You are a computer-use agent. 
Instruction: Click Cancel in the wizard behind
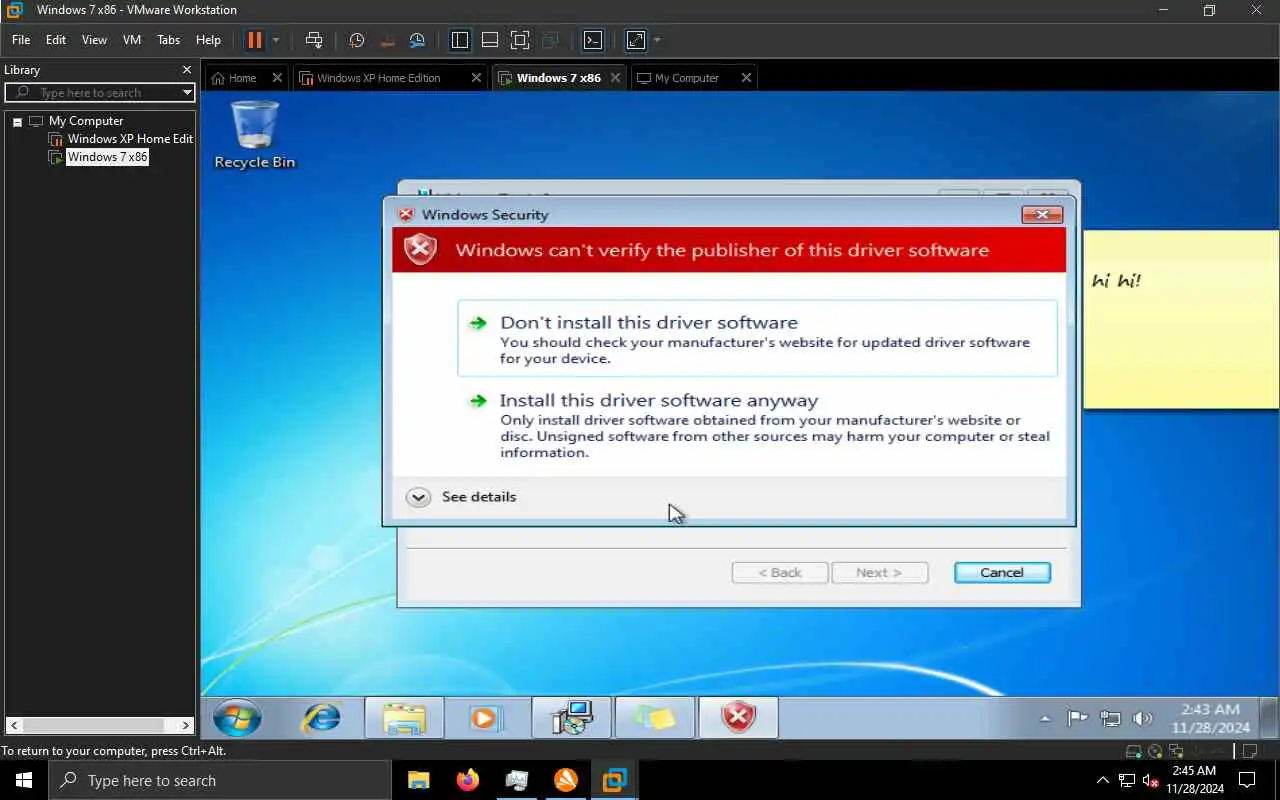click(x=1002, y=573)
